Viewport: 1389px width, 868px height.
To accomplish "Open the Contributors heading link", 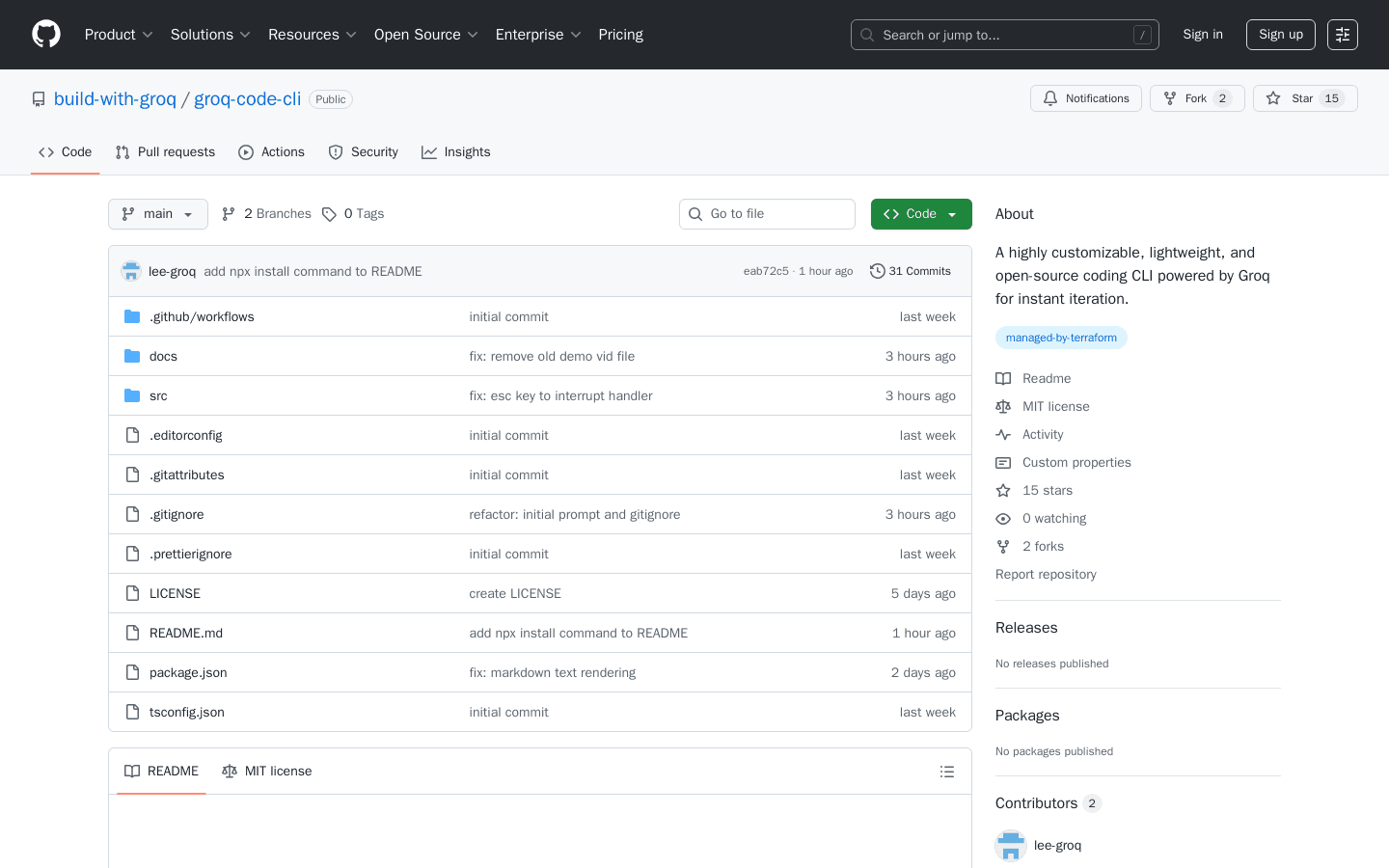I will coord(1049,803).
